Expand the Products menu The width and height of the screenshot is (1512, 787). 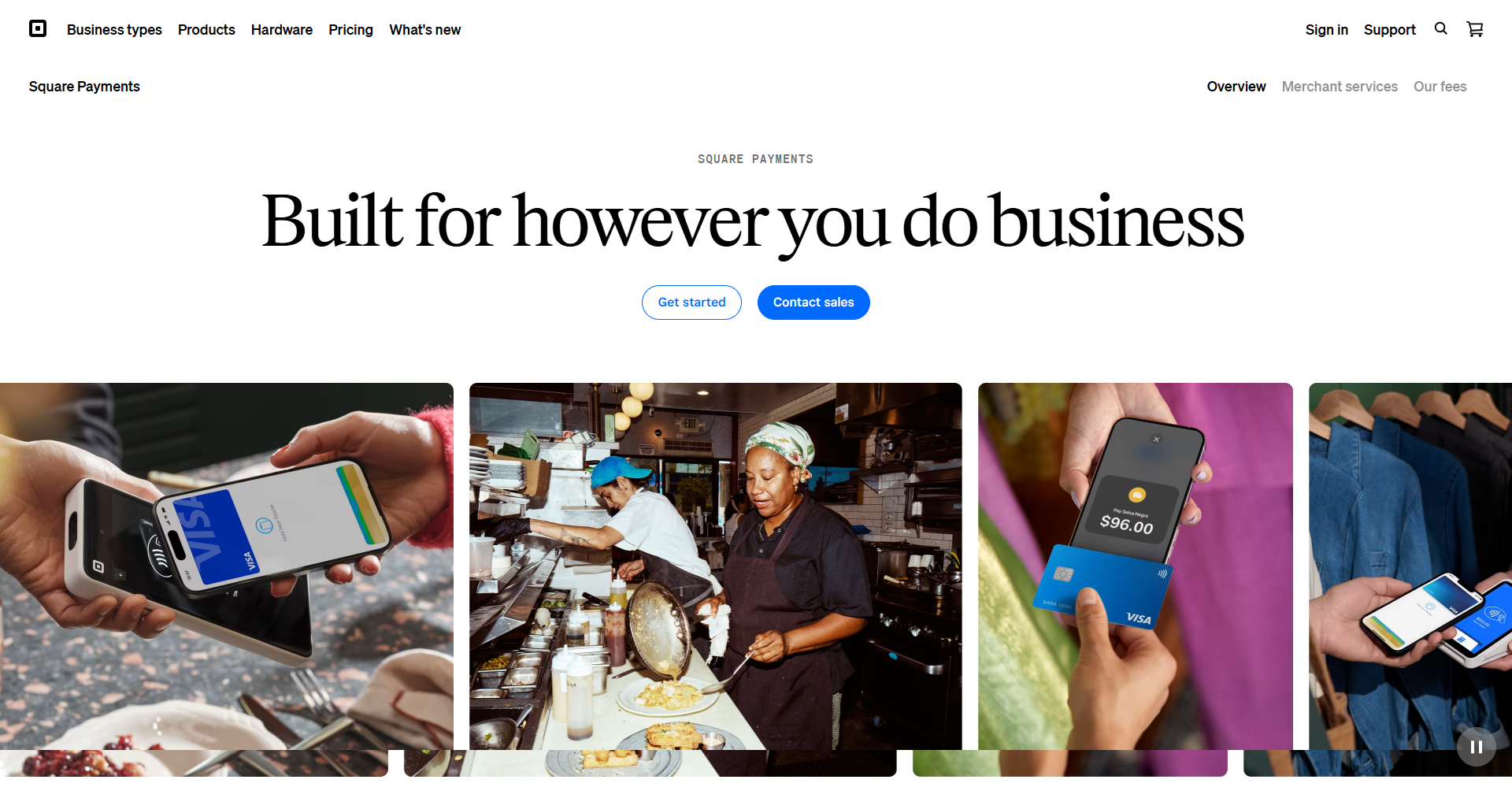click(206, 30)
